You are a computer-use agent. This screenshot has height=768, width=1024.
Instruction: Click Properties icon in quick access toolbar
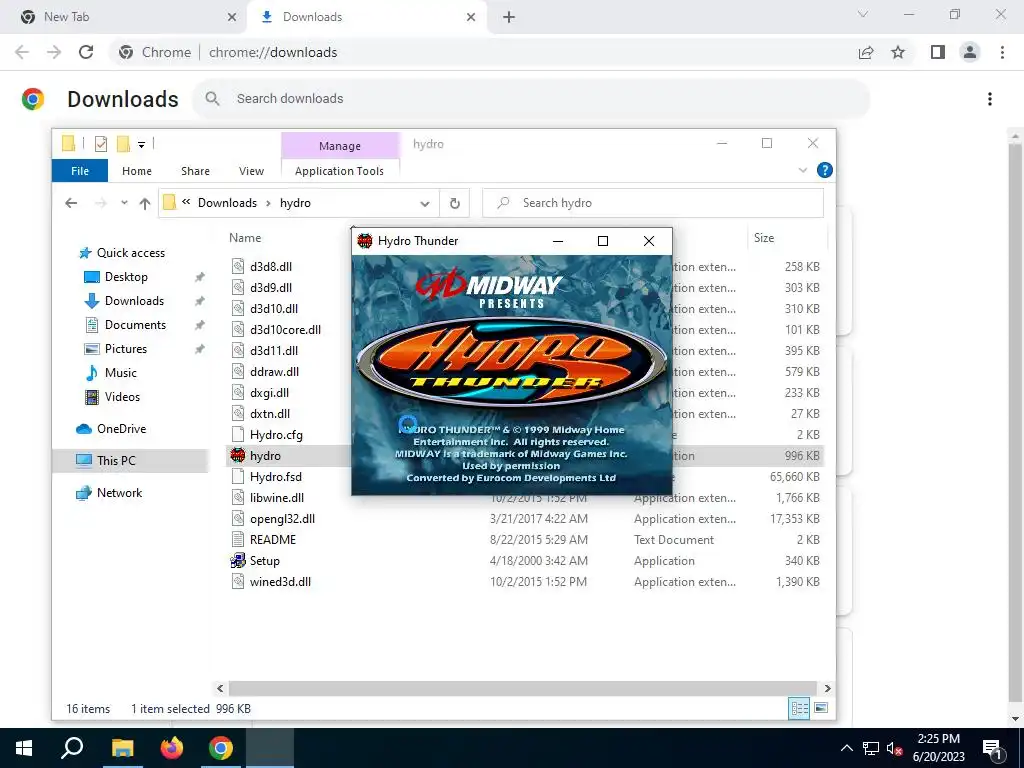[x=101, y=144]
